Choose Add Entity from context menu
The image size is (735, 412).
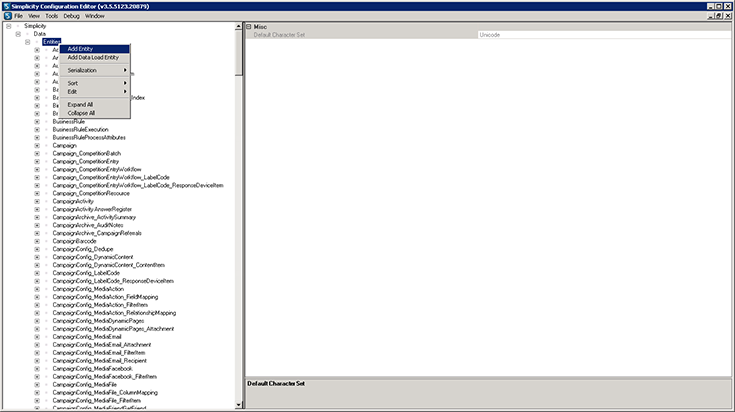pos(95,49)
